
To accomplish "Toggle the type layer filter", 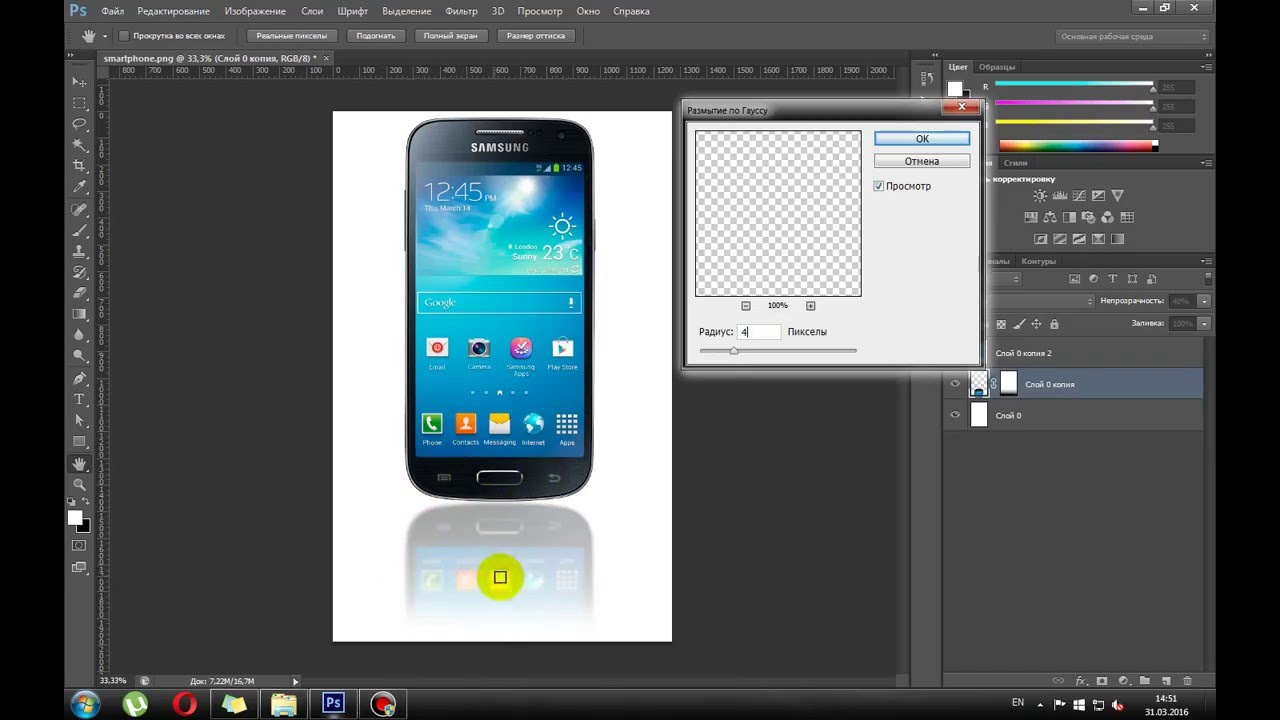I will pos(1111,279).
